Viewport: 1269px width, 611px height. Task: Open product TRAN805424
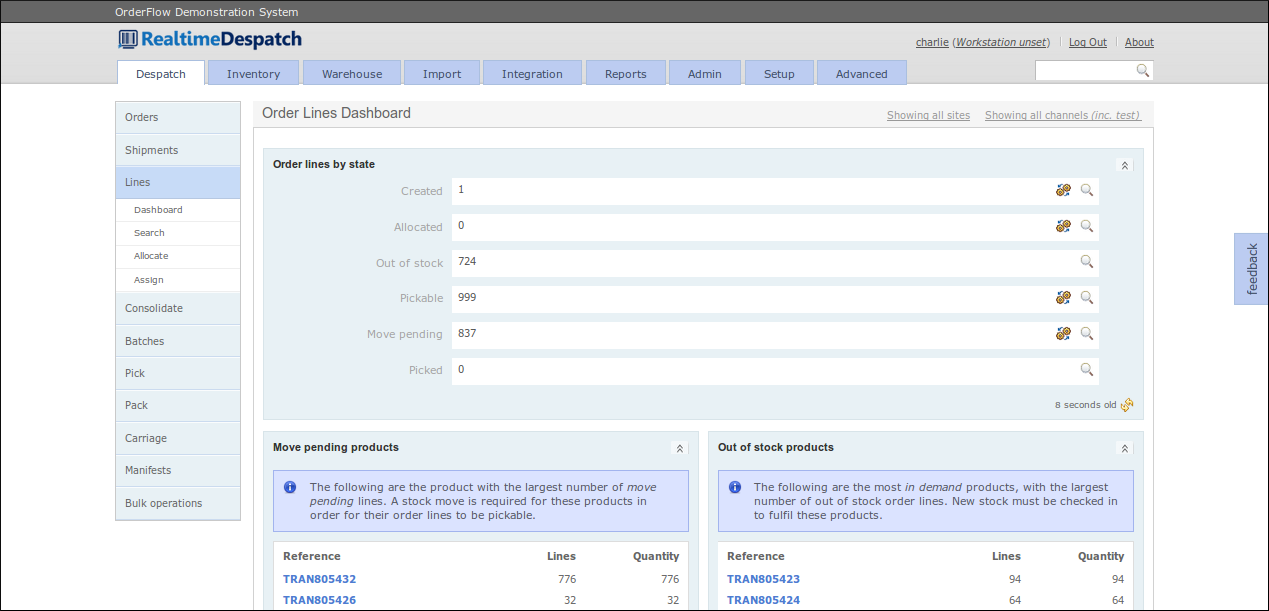[763, 600]
